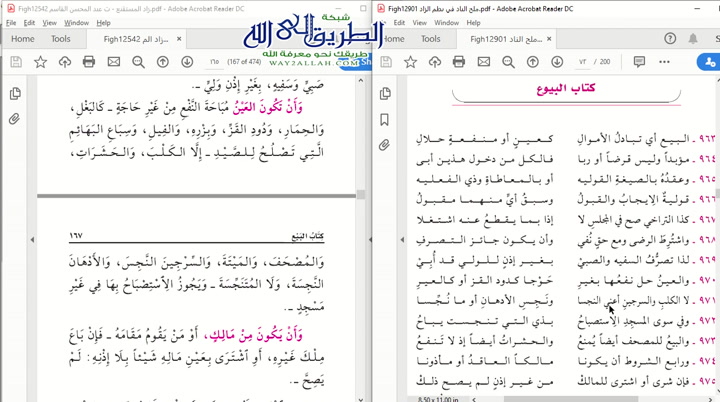This screenshot has height=402, width=720.
Task: Collapse navigation pane arrow in right window
Action: [402, 239]
